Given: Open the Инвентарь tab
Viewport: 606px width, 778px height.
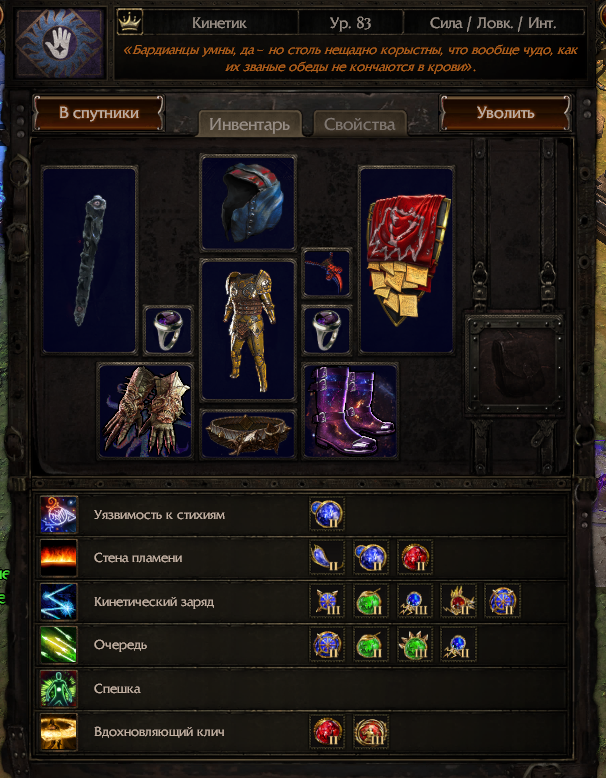Looking at the screenshot, I should (x=250, y=124).
